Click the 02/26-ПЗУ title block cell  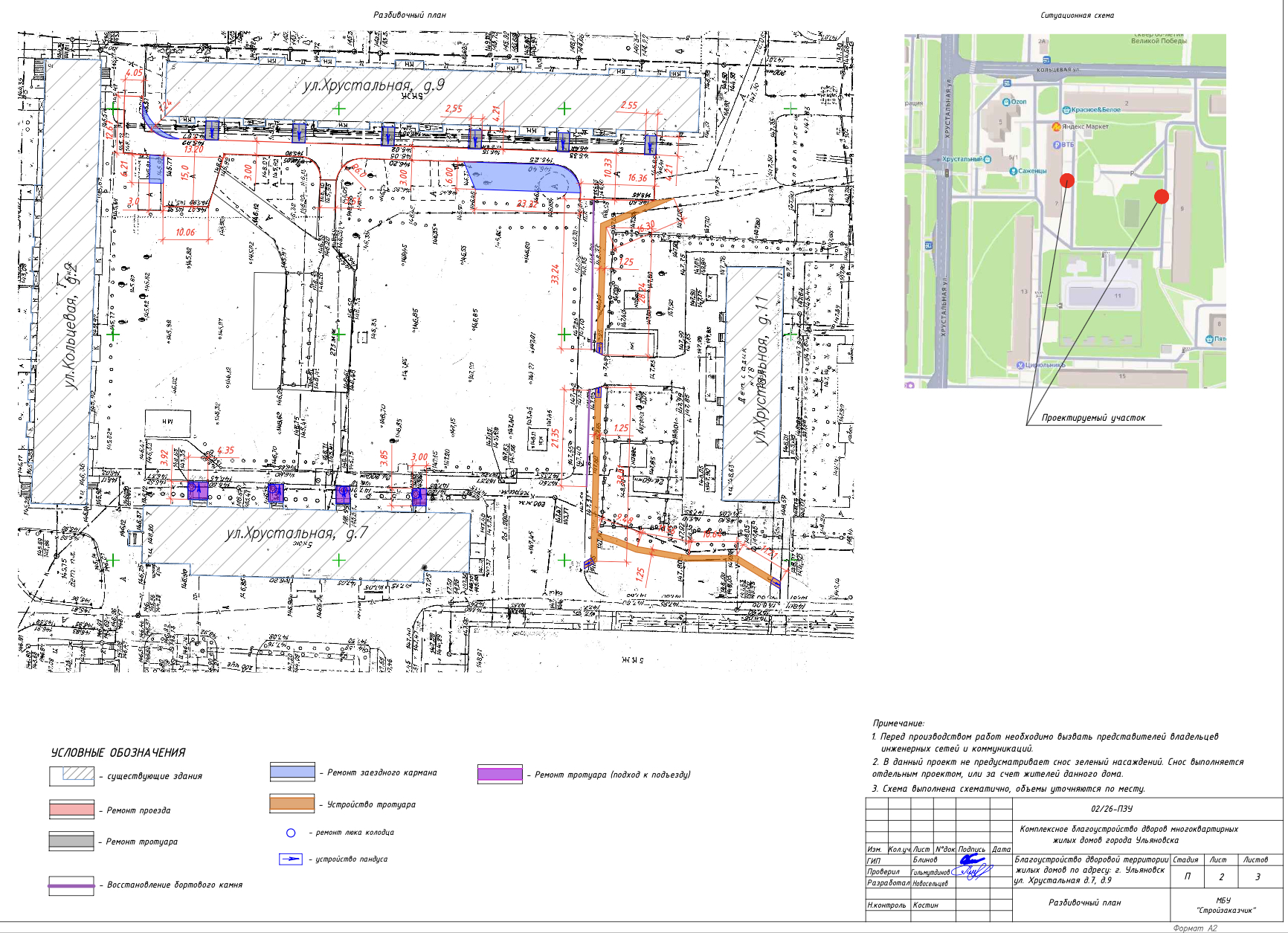point(1111,809)
